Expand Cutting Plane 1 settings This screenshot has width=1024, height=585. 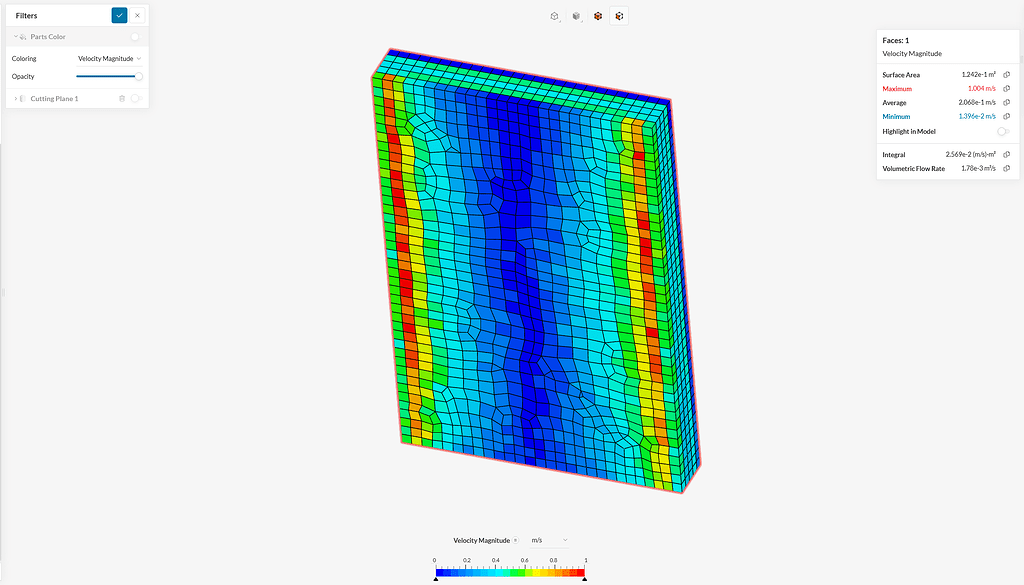click(16, 98)
